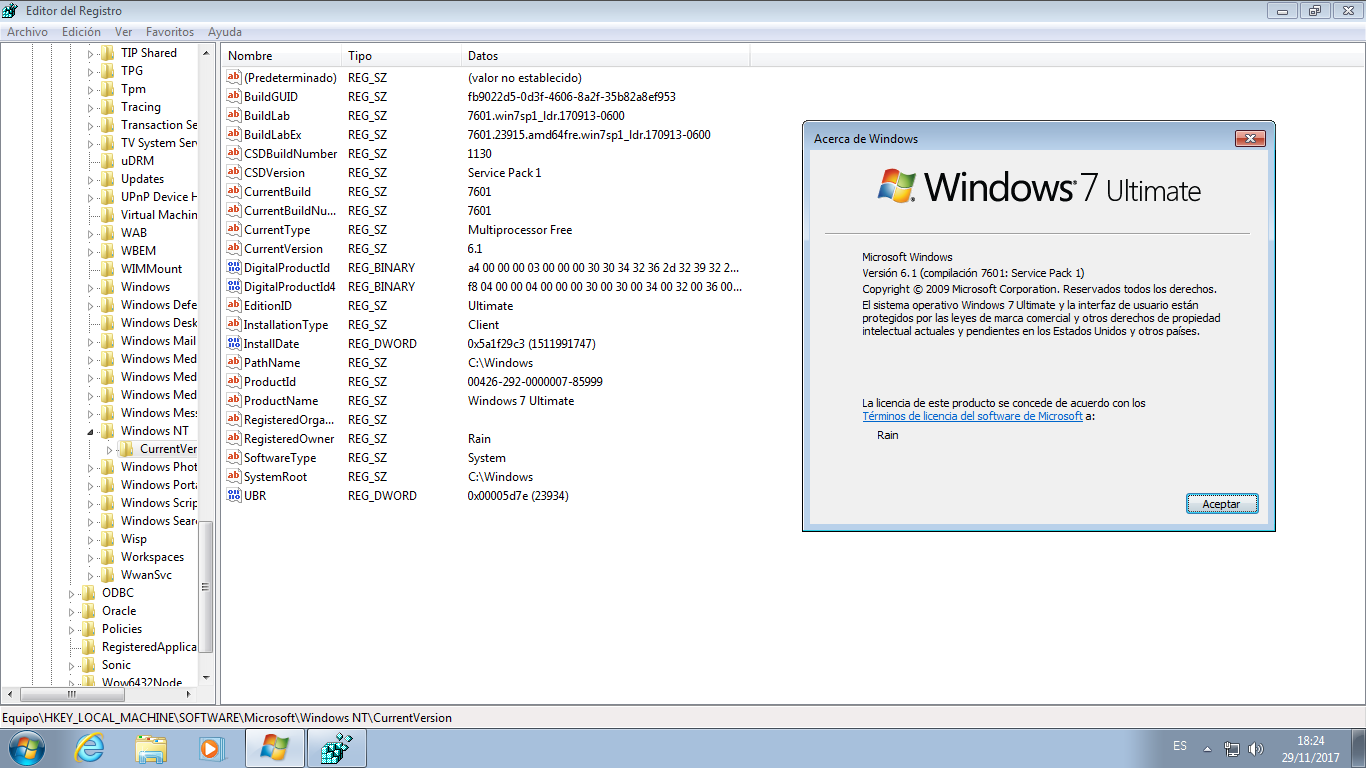
Task: Select the BuildLabEx value name
Action: tap(273, 135)
